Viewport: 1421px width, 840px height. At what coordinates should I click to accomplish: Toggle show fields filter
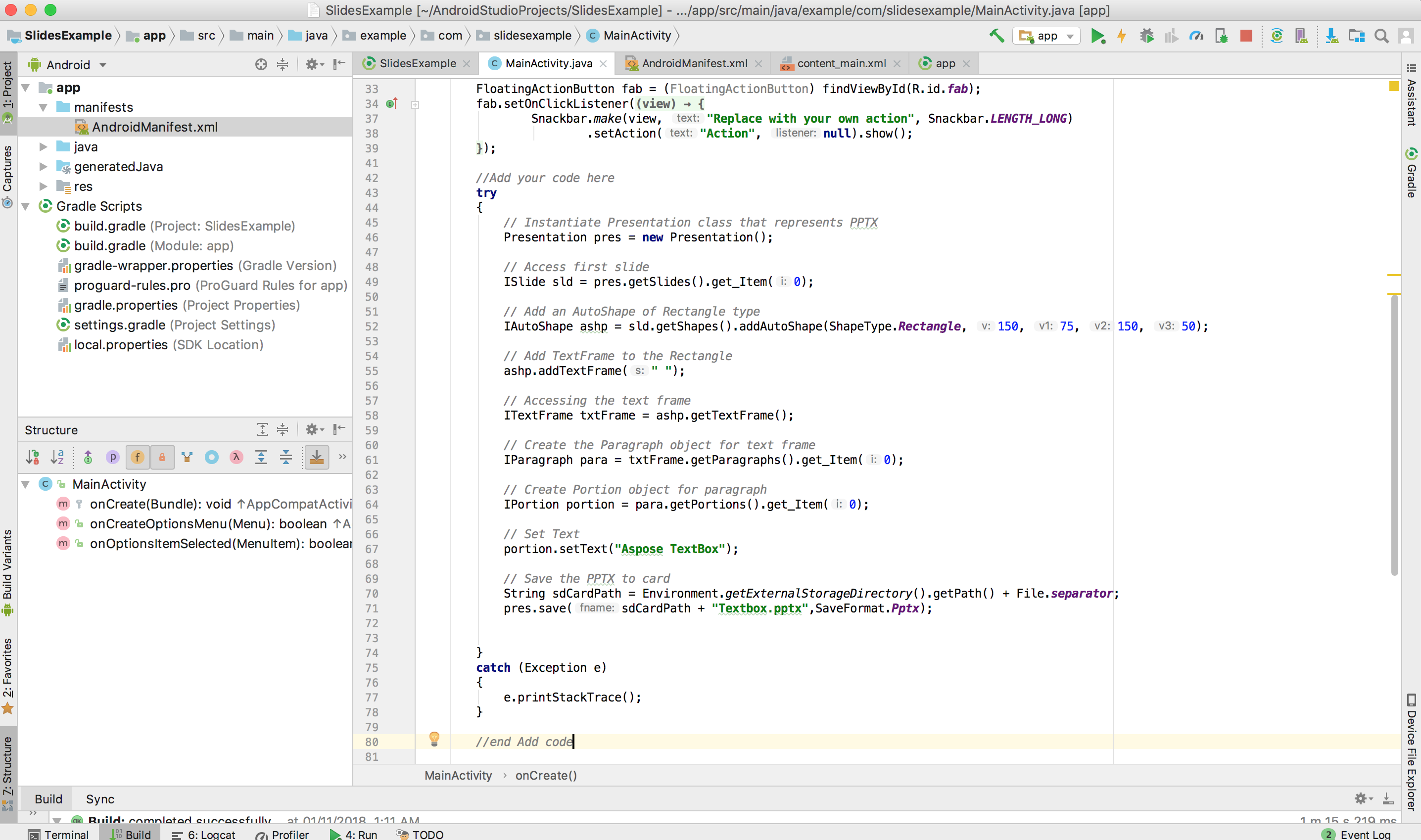(138, 458)
